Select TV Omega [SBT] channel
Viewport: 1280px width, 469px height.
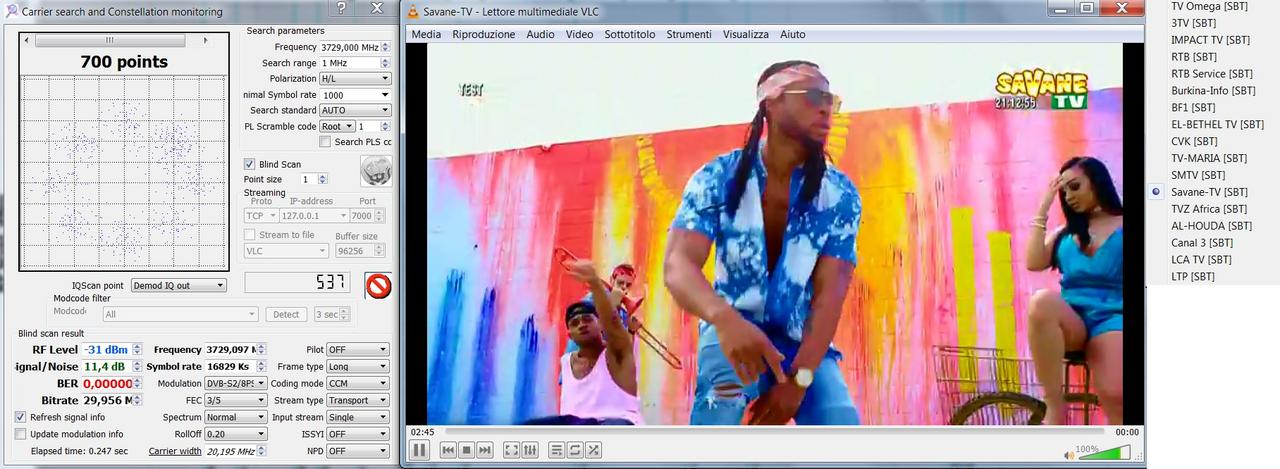coord(1209,6)
